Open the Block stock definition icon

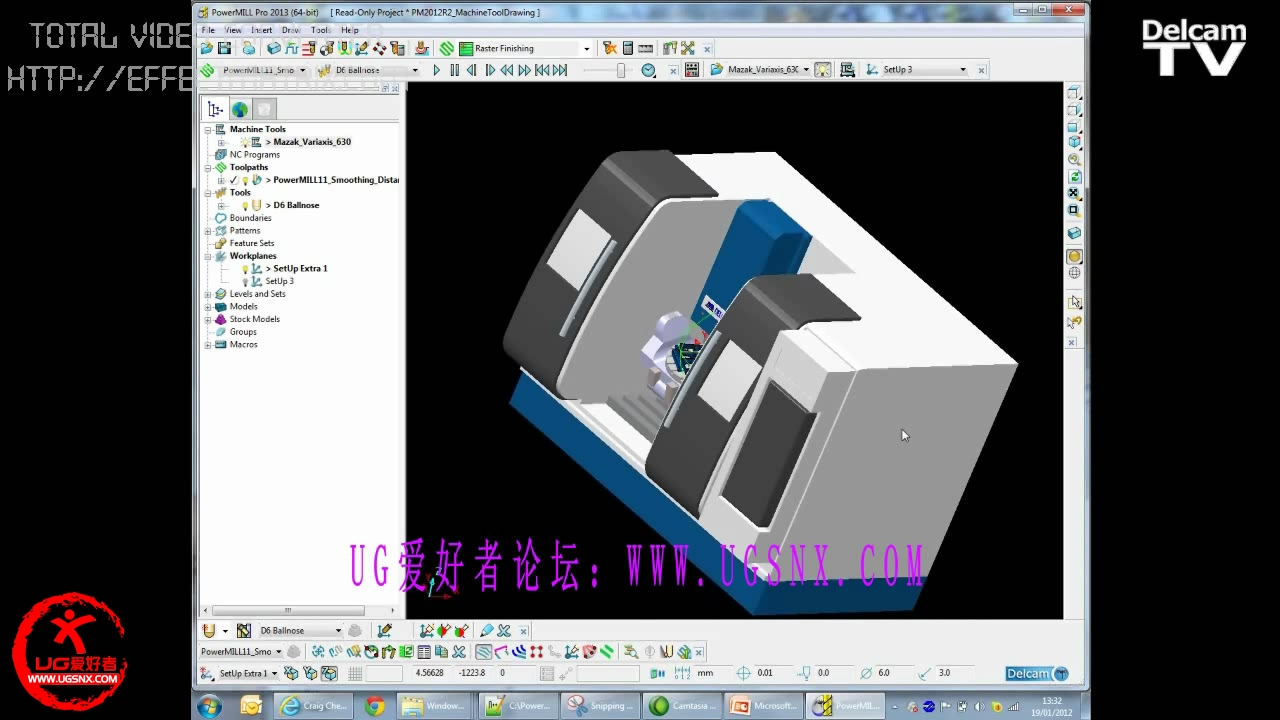(273, 48)
